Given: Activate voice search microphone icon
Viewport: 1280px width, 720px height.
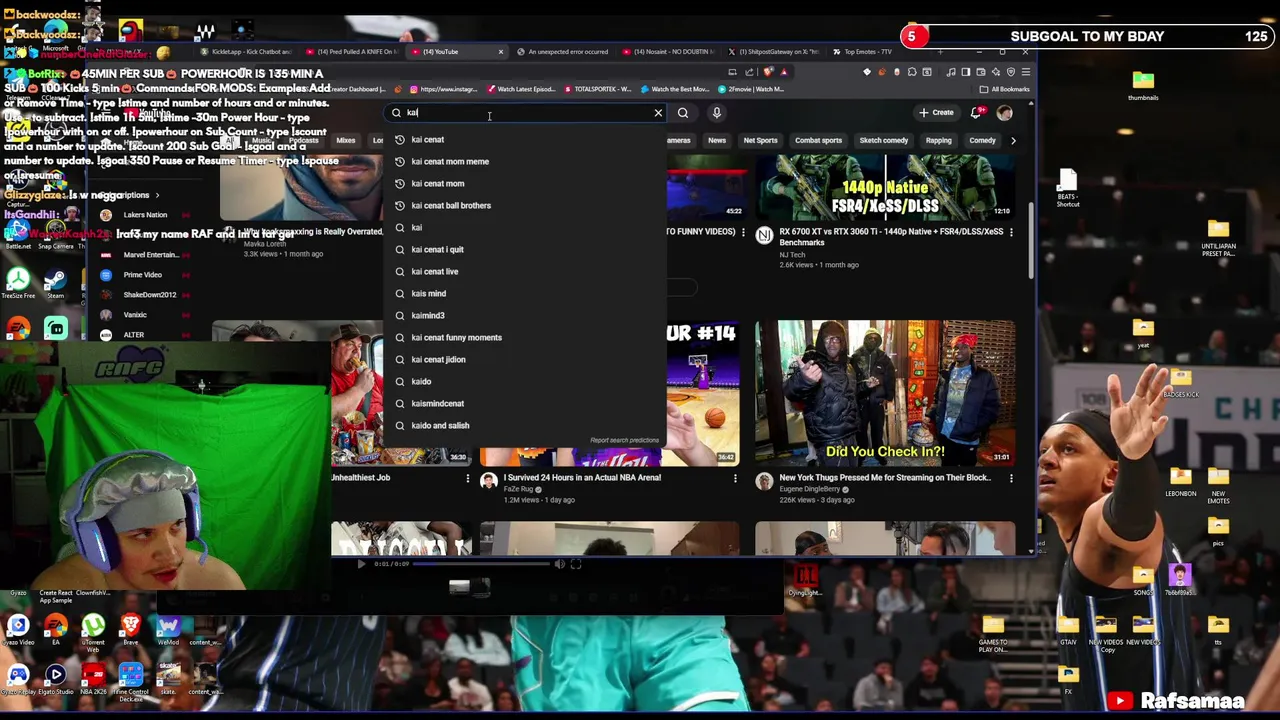Looking at the screenshot, I should tap(717, 113).
